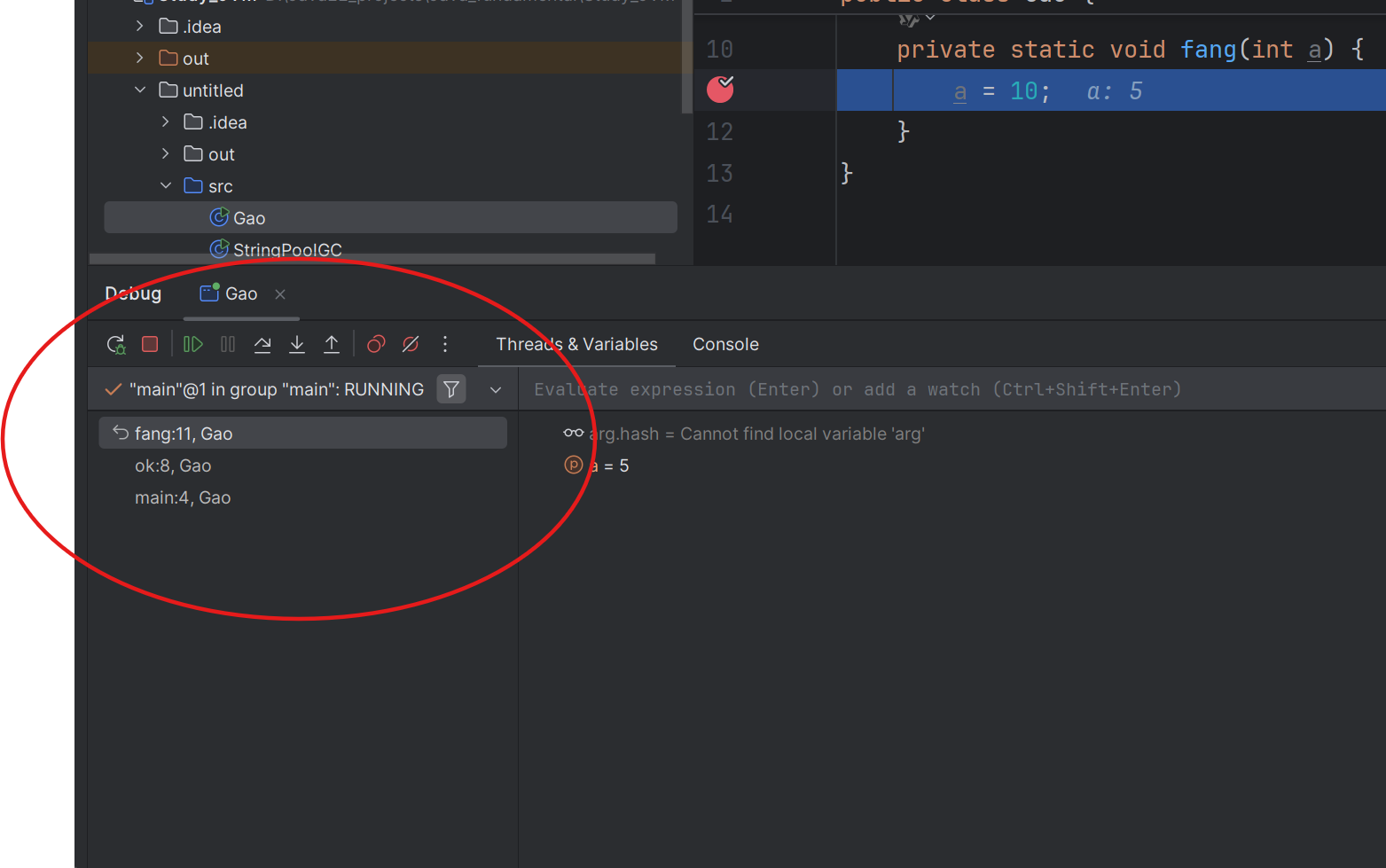Open the thread selector dropdown

click(496, 389)
